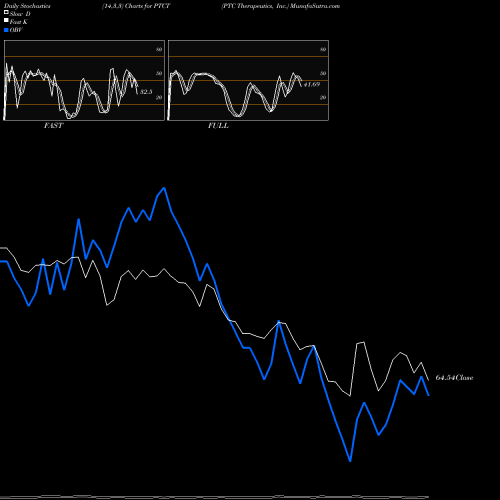This screenshot has height=500, width=500.
Task: Click the Slow D legend color swatch
Action: [6, 13]
